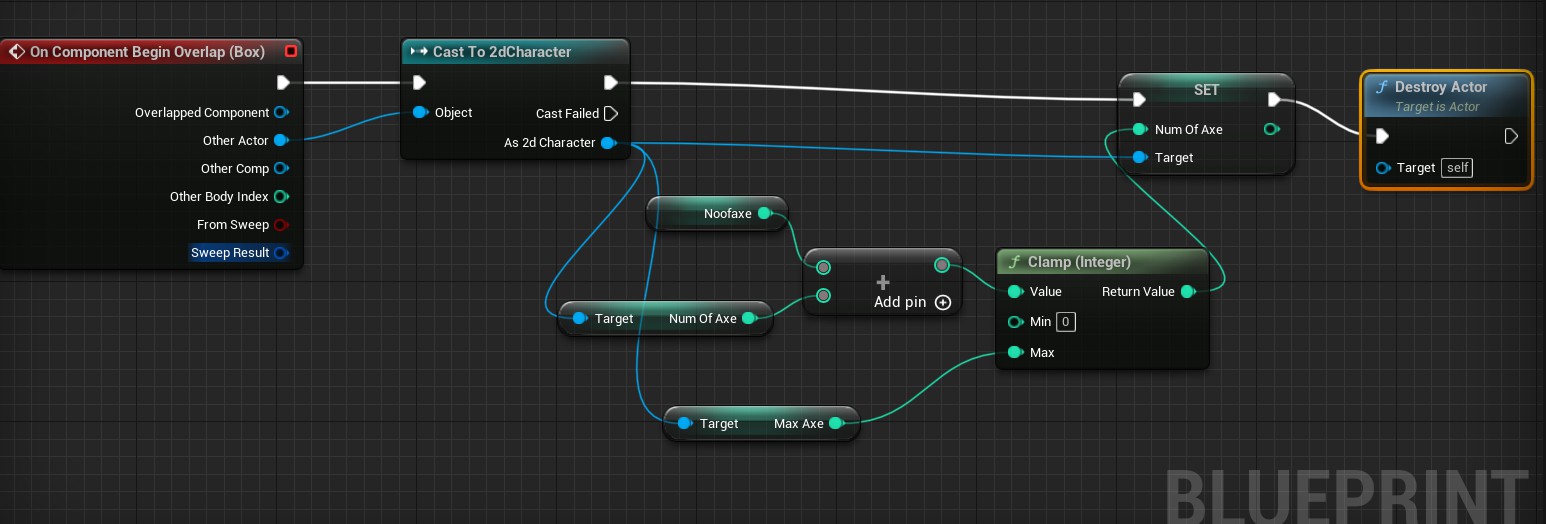
Task: Select the Cast To 2dCharacter node header
Action: [x=502, y=52]
